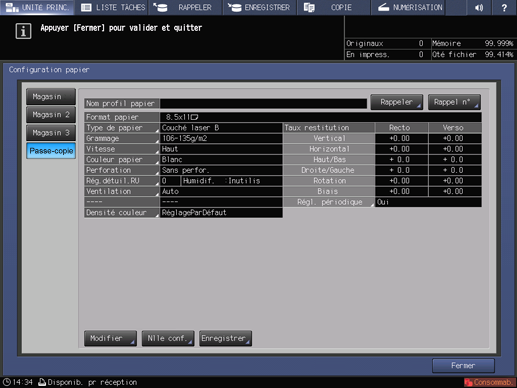The image size is (517, 388).
Task: Switch to the LISTE TACHES tab
Action: [x=113, y=7]
